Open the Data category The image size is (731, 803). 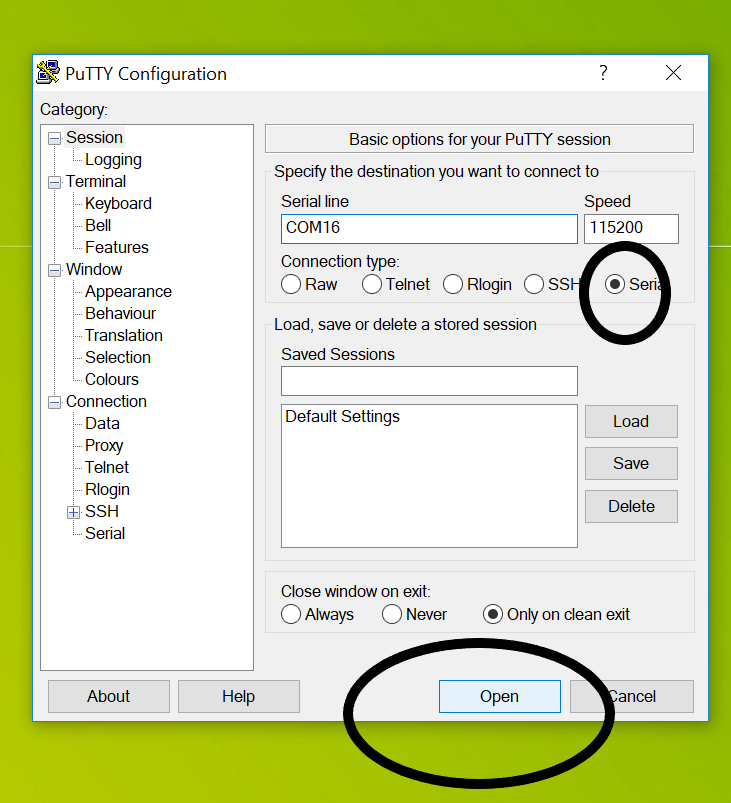[102, 424]
